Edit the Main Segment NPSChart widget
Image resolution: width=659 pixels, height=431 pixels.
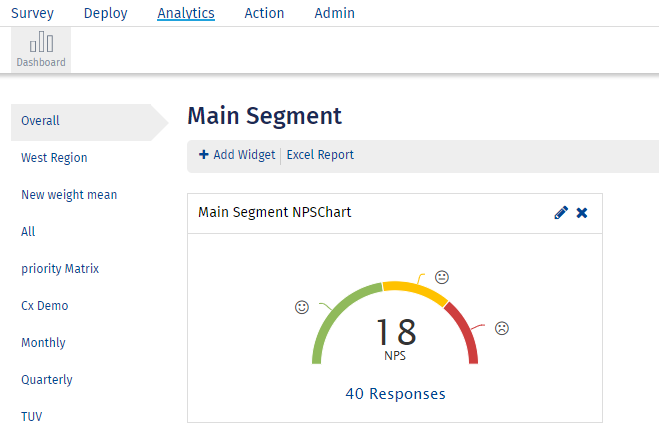[561, 213]
